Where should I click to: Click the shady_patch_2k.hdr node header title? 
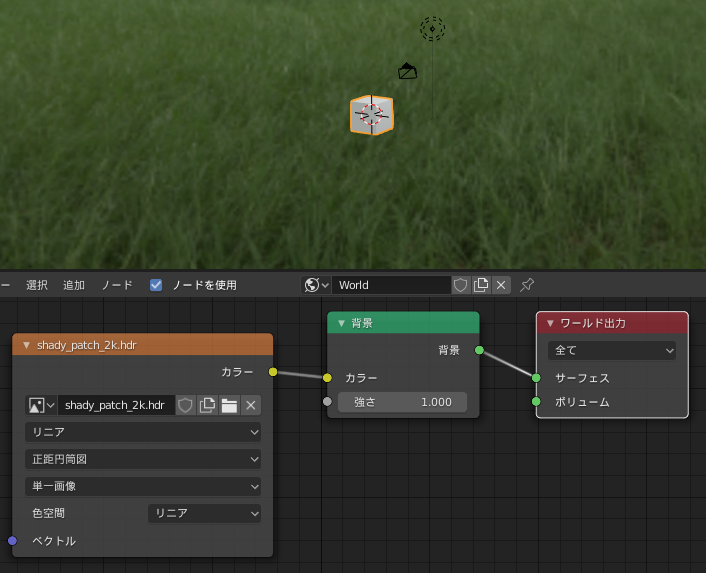(86, 345)
